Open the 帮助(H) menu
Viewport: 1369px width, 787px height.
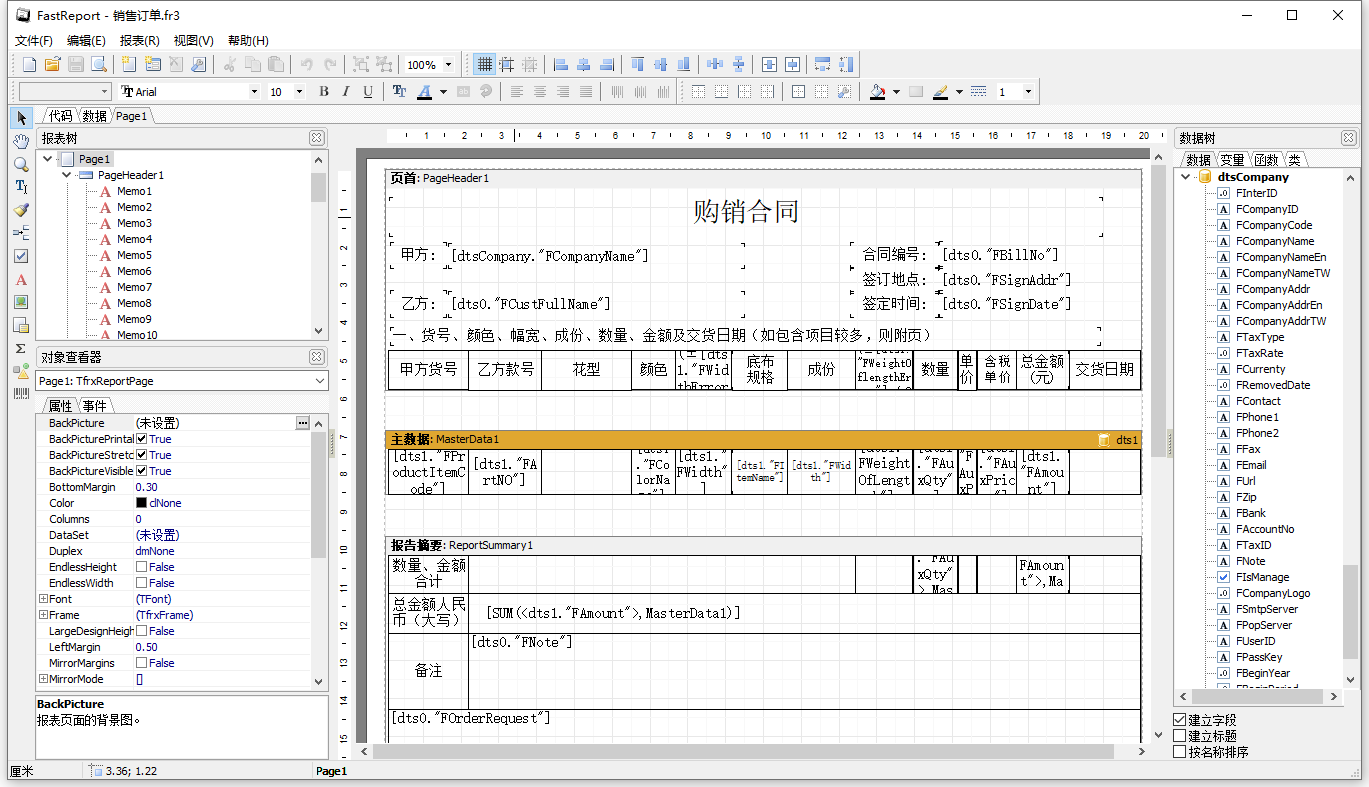(x=248, y=41)
